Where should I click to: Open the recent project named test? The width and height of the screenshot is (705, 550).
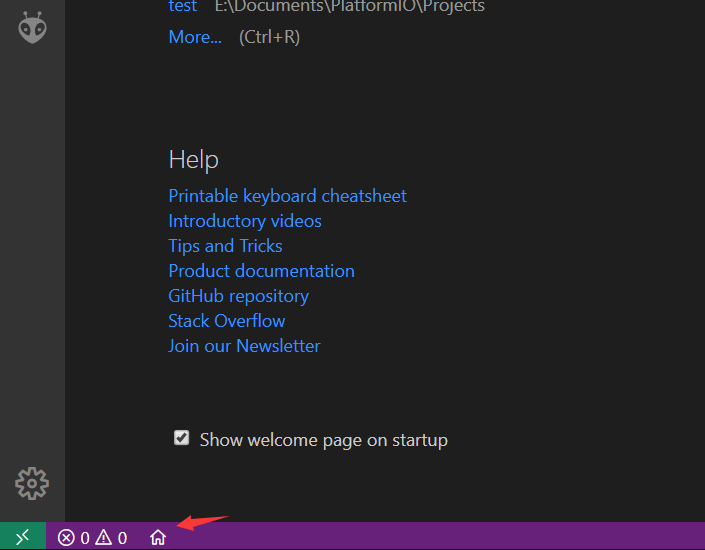[x=182, y=7]
